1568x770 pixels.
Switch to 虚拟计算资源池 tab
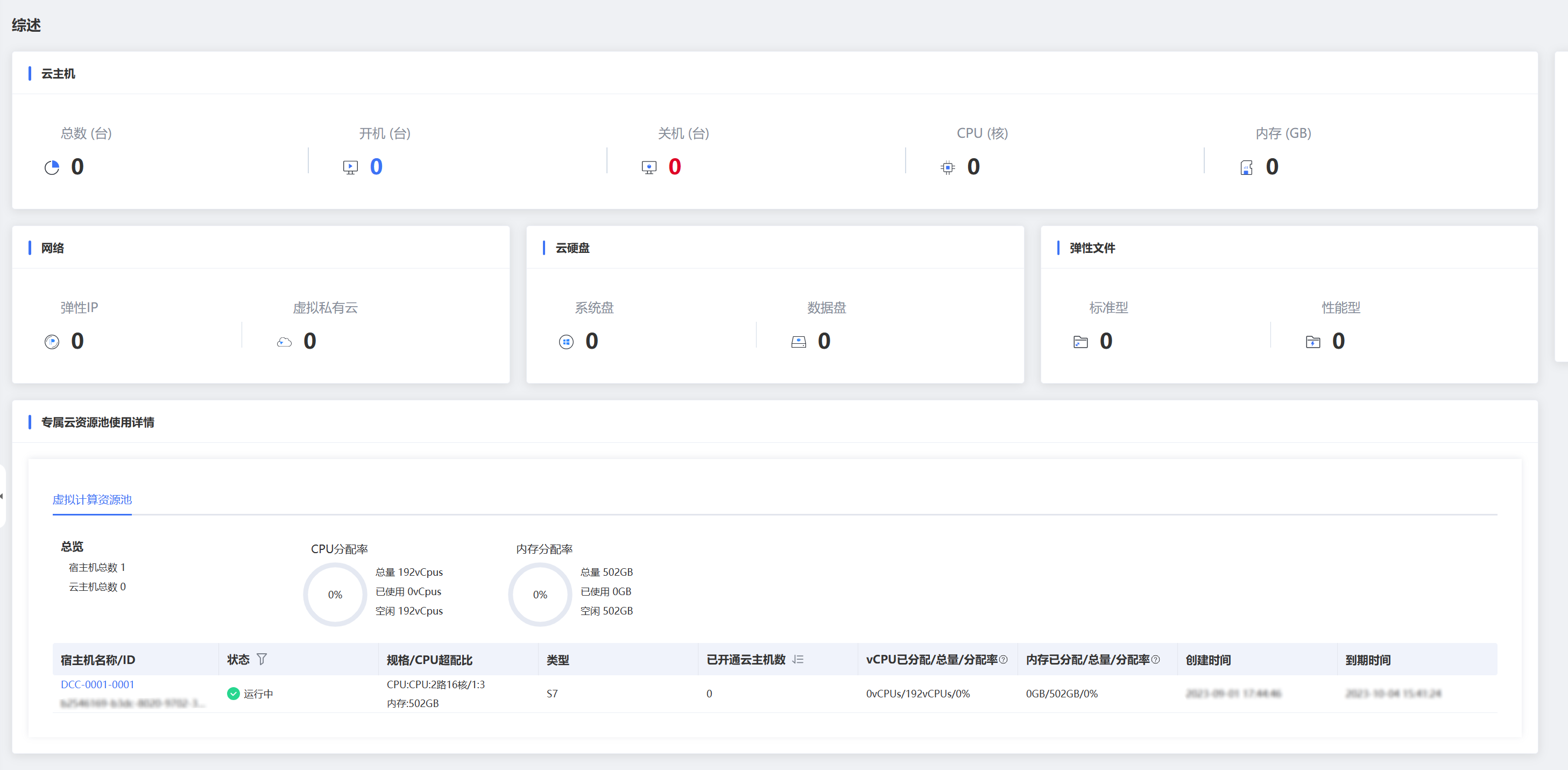point(92,500)
